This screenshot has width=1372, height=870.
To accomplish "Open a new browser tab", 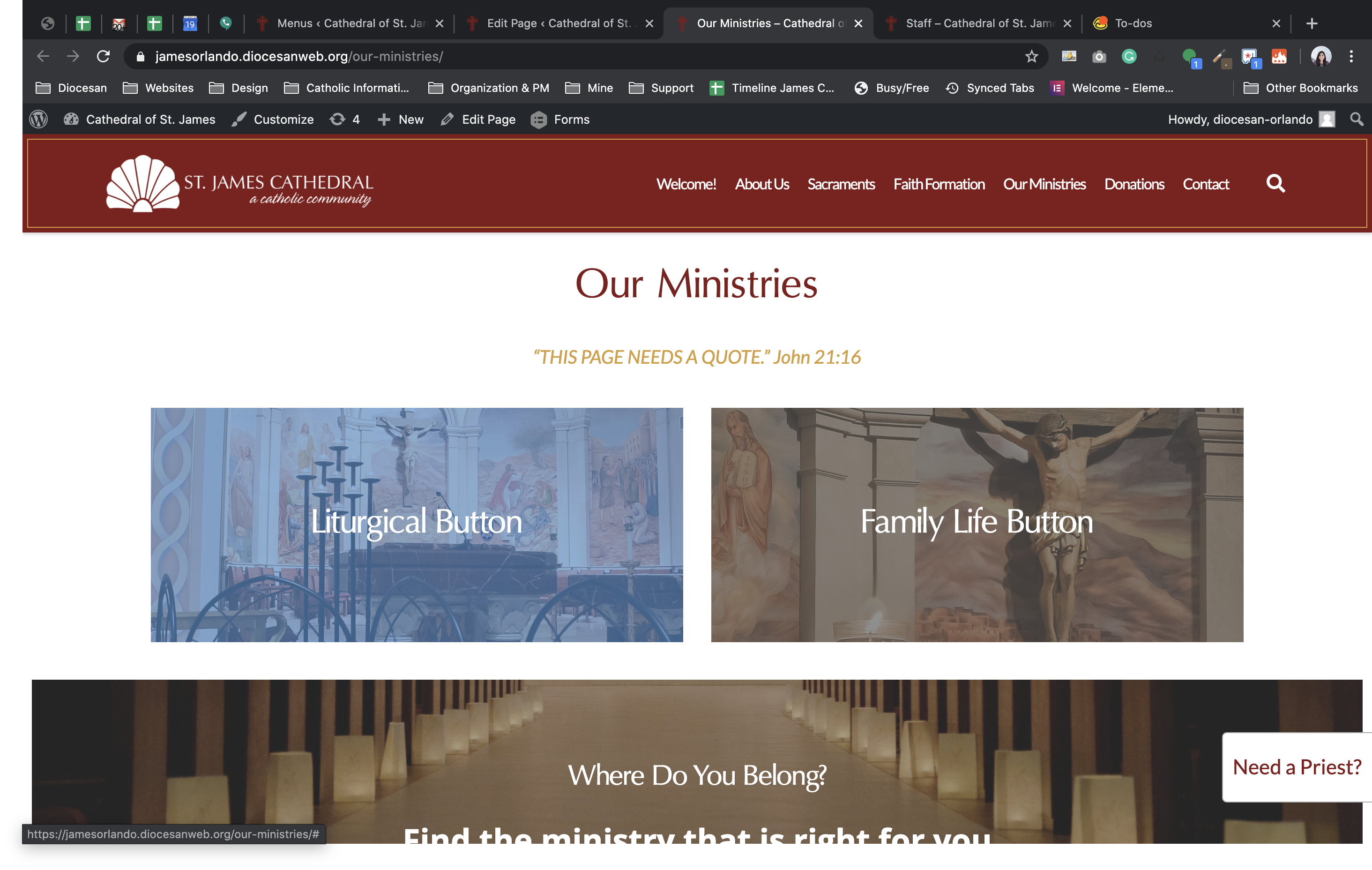I will point(1312,23).
